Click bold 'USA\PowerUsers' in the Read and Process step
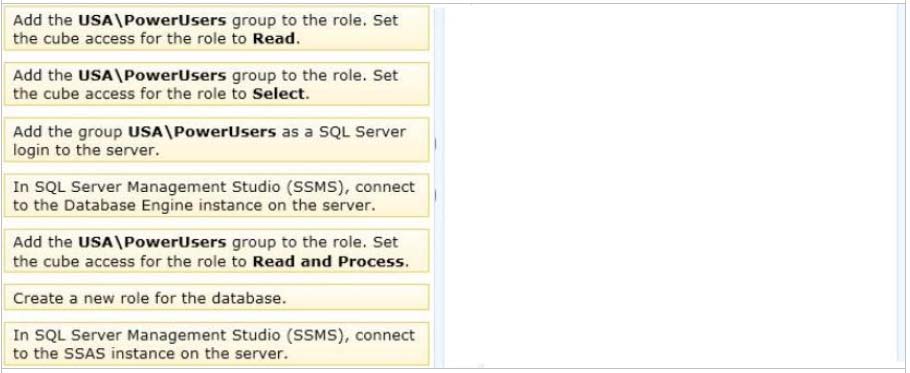Image resolution: width=910 pixels, height=373 pixels. pyautogui.click(x=152, y=242)
